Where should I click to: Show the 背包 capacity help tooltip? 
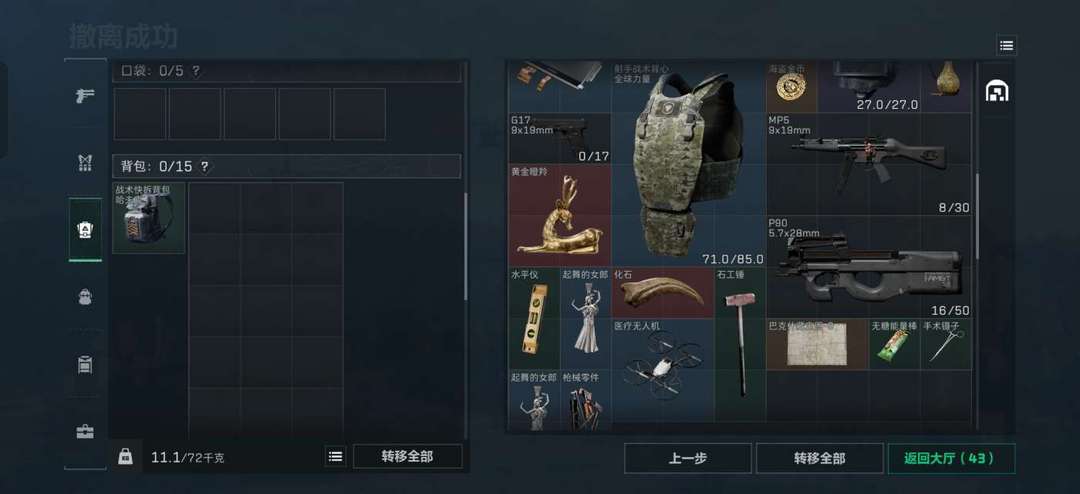[205, 166]
